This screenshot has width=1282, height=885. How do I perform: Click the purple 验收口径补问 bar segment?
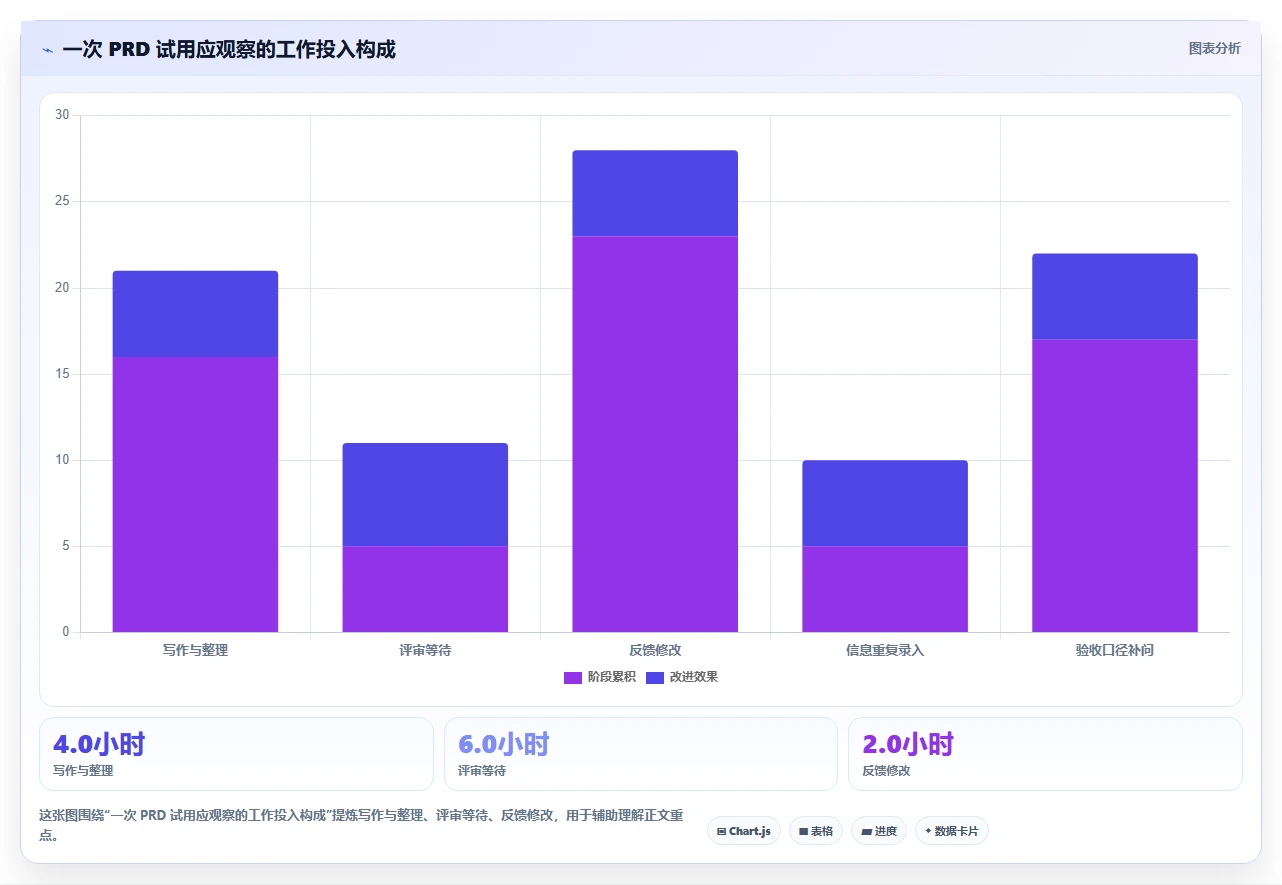pyautogui.click(x=1115, y=486)
